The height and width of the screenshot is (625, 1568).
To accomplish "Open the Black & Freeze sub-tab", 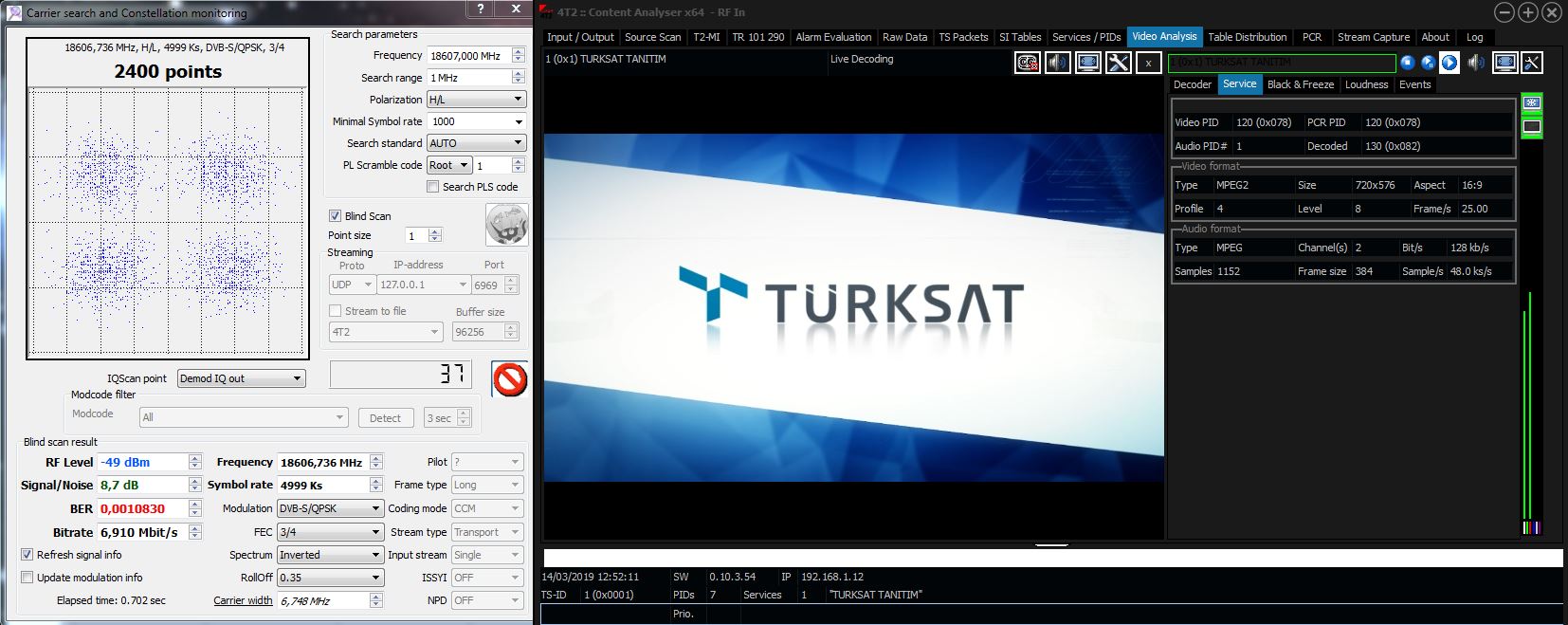I will click(x=1301, y=84).
